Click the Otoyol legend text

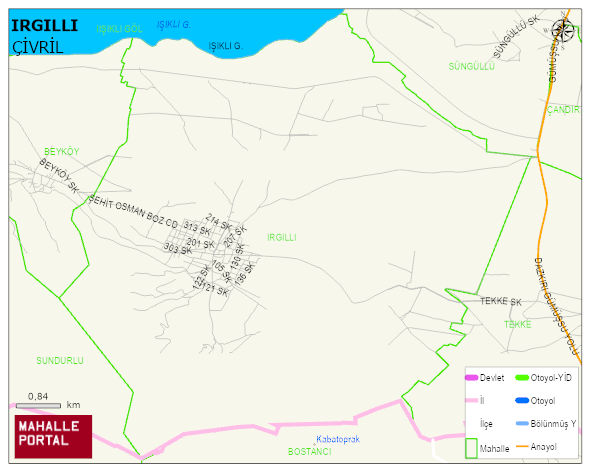coord(543,401)
